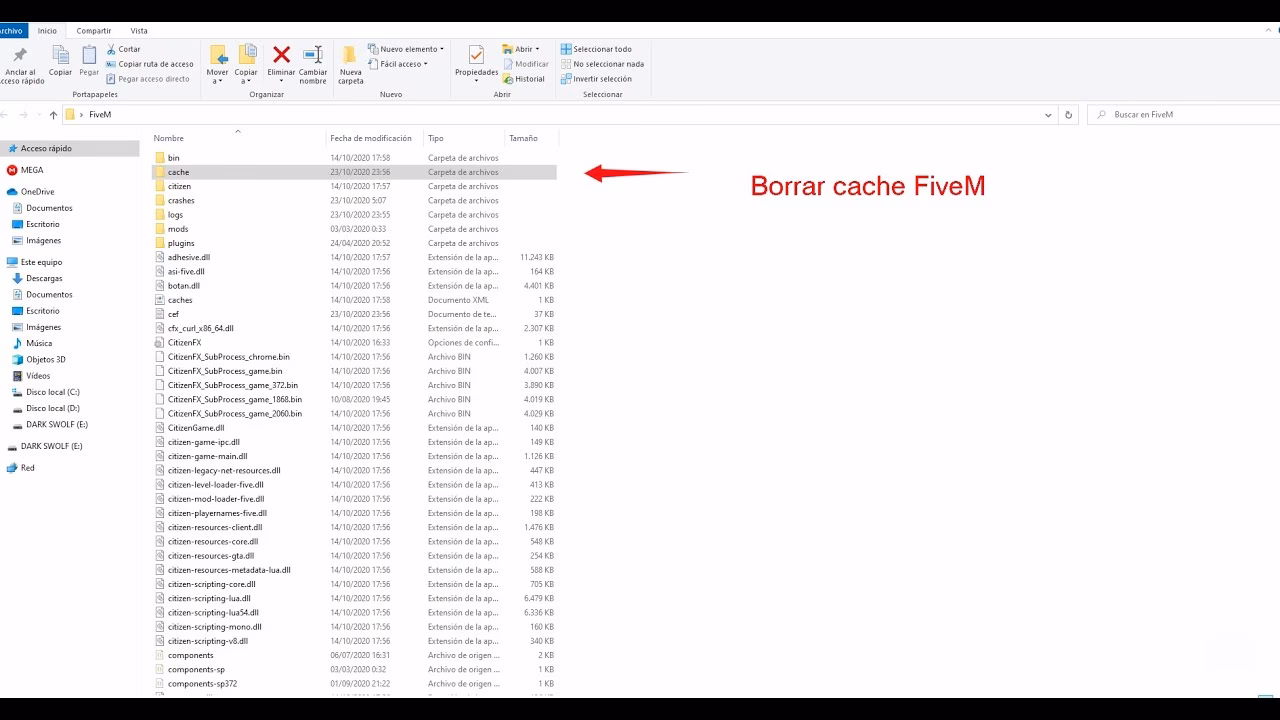Sort by Nombre column header

(169, 138)
